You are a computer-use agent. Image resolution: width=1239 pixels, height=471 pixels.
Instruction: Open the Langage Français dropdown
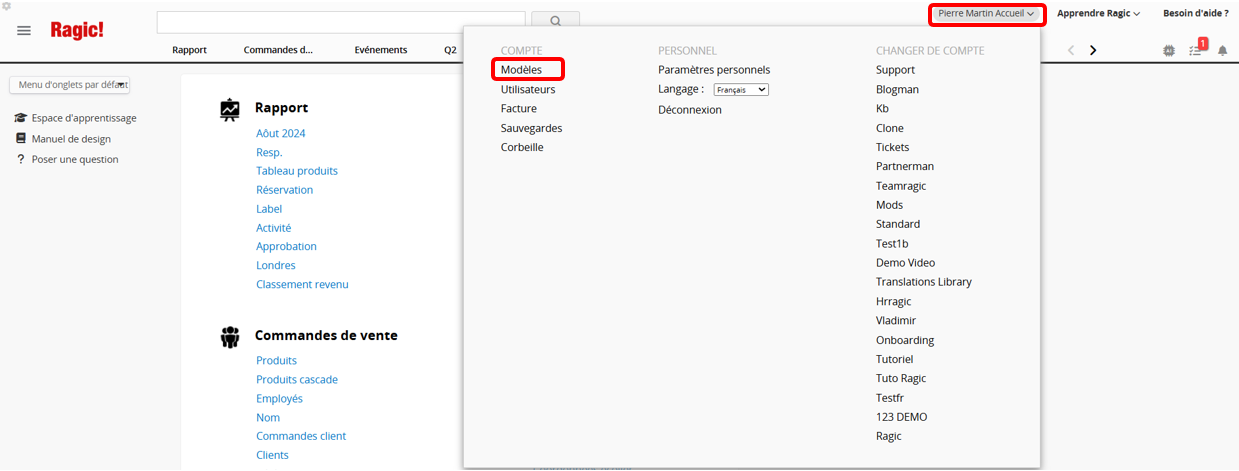tap(741, 90)
